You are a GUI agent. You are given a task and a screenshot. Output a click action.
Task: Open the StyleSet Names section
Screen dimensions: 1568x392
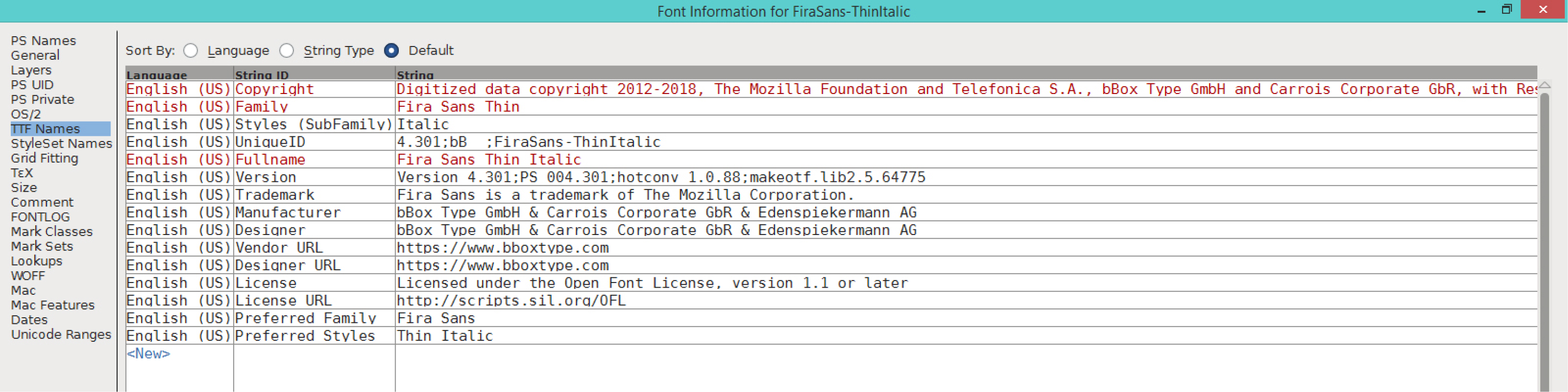point(62,143)
